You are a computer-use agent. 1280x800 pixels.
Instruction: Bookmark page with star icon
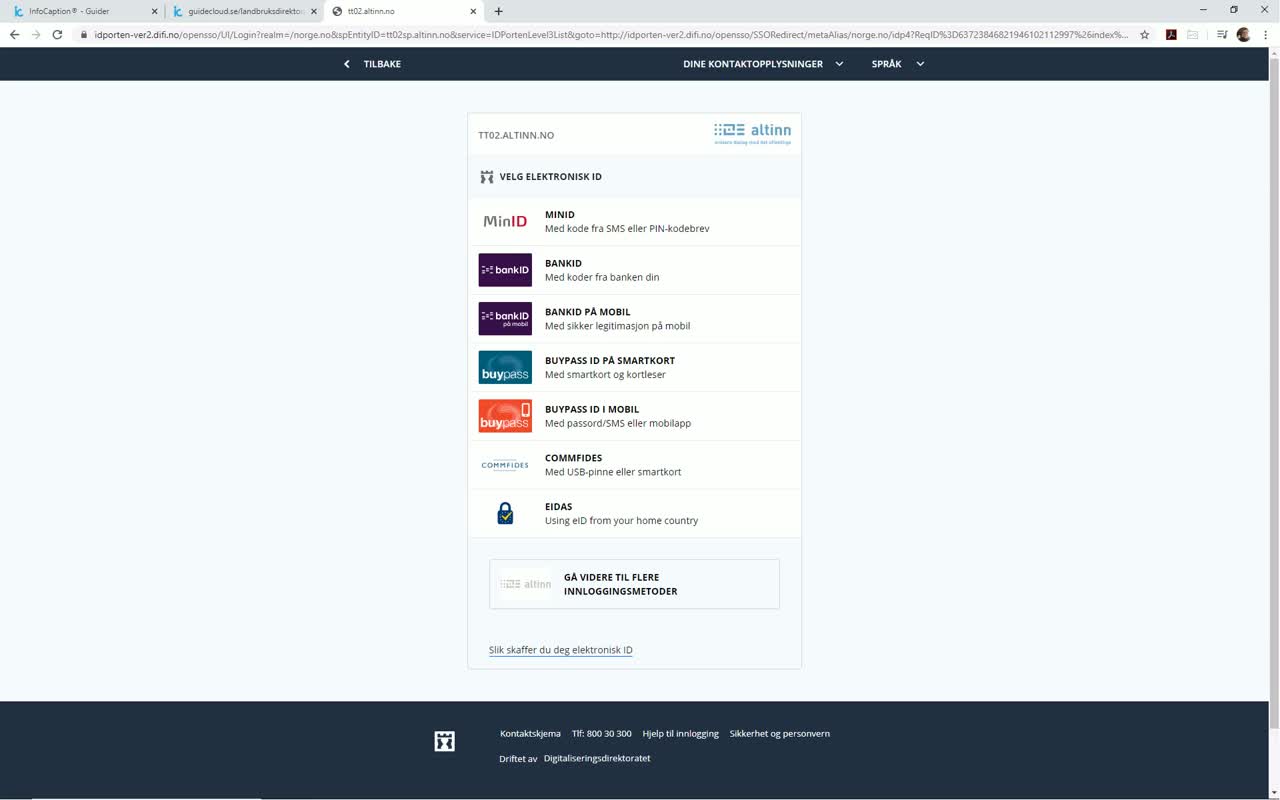click(x=1144, y=34)
